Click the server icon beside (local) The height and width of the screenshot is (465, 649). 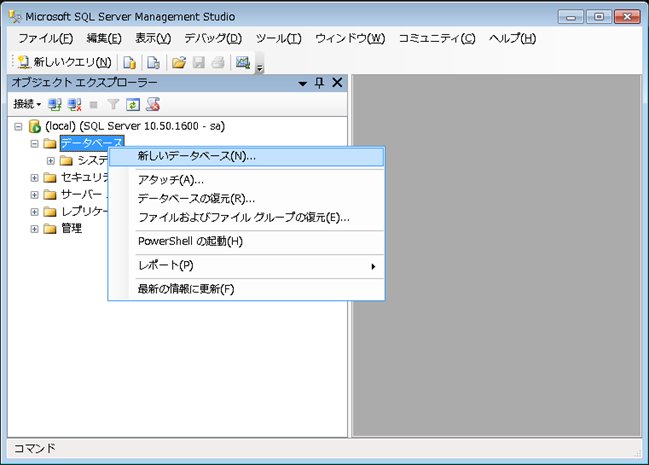coord(34,126)
